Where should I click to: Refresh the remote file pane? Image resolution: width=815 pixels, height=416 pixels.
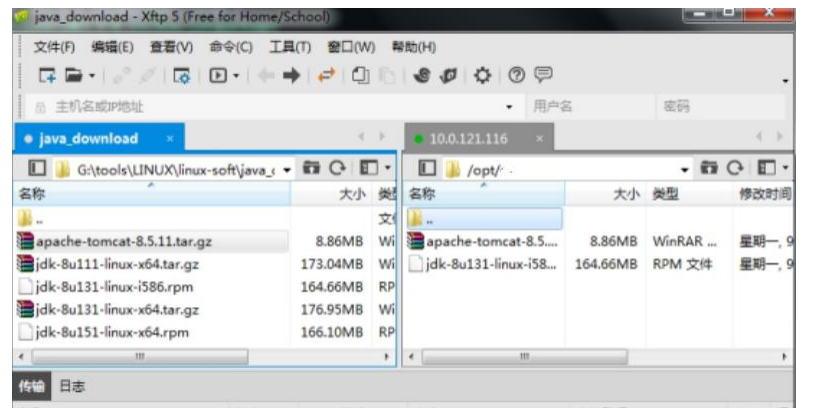click(735, 168)
